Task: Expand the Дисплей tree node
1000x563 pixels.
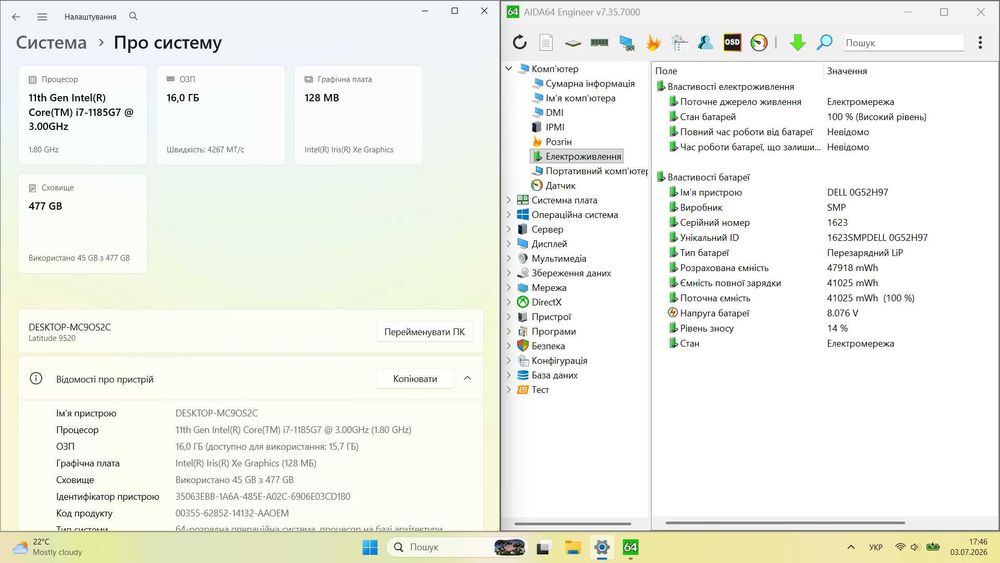Action: click(509, 244)
